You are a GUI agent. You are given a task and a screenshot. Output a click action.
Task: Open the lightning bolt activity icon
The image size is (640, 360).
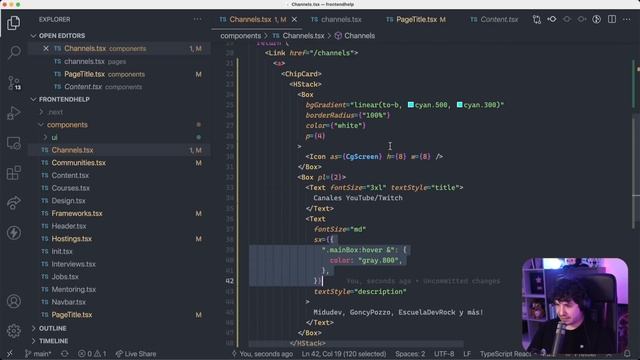point(13,233)
